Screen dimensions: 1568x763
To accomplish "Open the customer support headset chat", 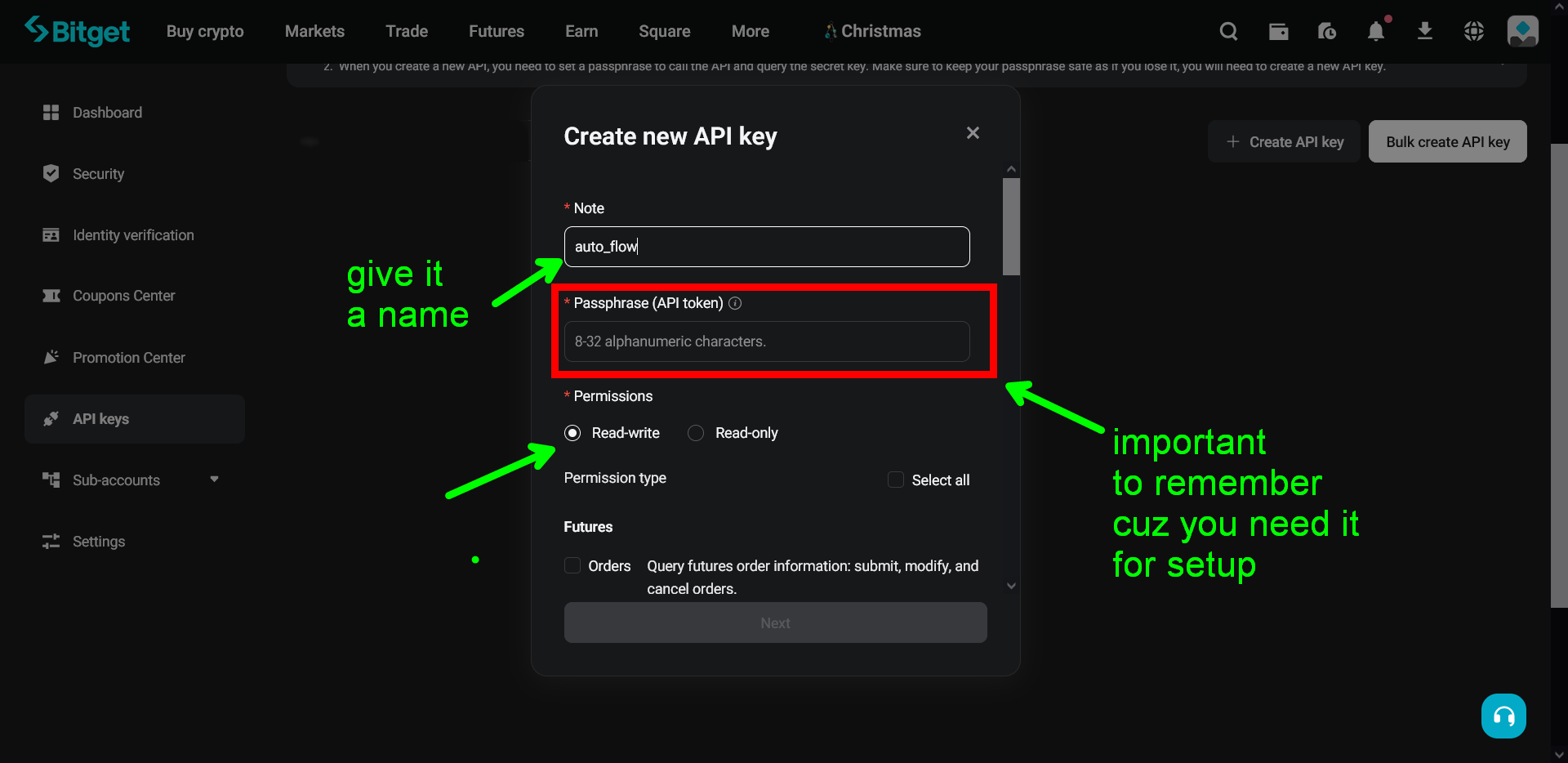I will tap(1503, 716).
